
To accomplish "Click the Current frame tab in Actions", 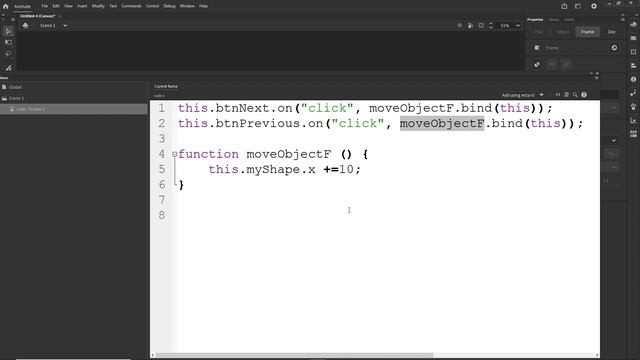I will (x=166, y=86).
